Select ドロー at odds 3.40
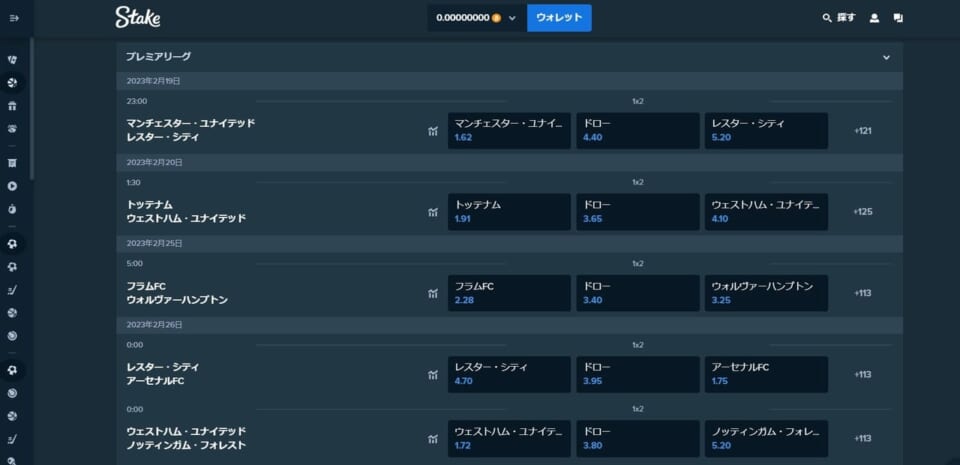Image resolution: width=960 pixels, height=465 pixels. [638, 294]
